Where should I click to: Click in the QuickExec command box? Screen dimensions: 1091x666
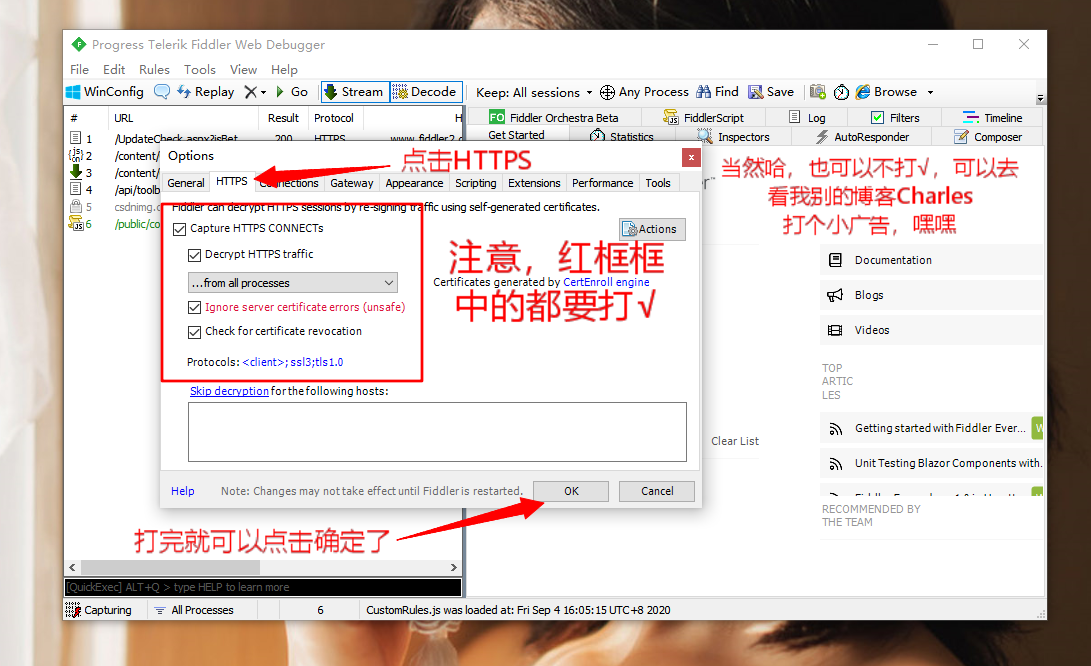(x=263, y=587)
